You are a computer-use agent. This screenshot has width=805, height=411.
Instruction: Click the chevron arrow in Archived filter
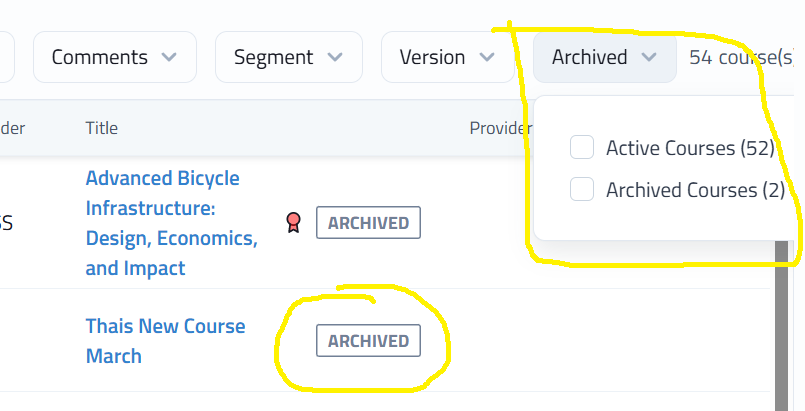649,58
